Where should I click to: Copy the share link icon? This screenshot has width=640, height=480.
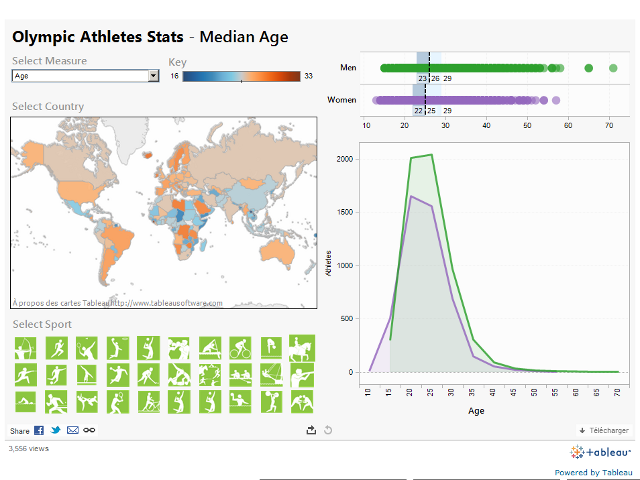89,430
